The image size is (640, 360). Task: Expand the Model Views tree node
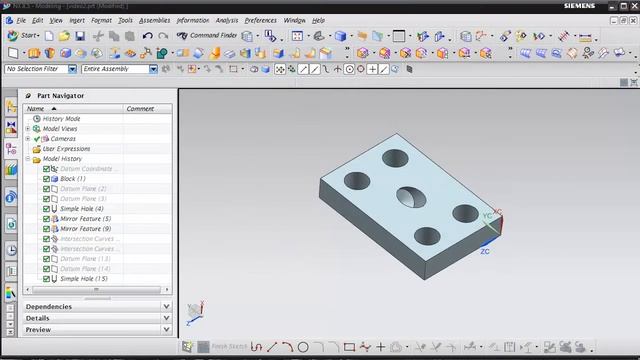pyautogui.click(x=28, y=129)
